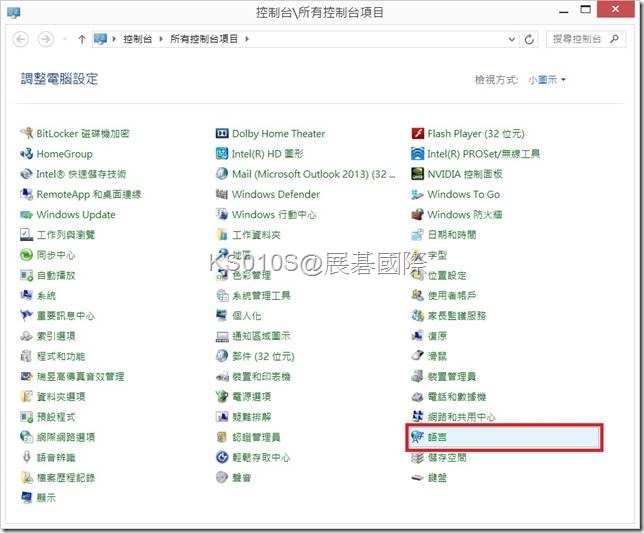Click the NVIDIA 控制面板 icon

click(418, 174)
